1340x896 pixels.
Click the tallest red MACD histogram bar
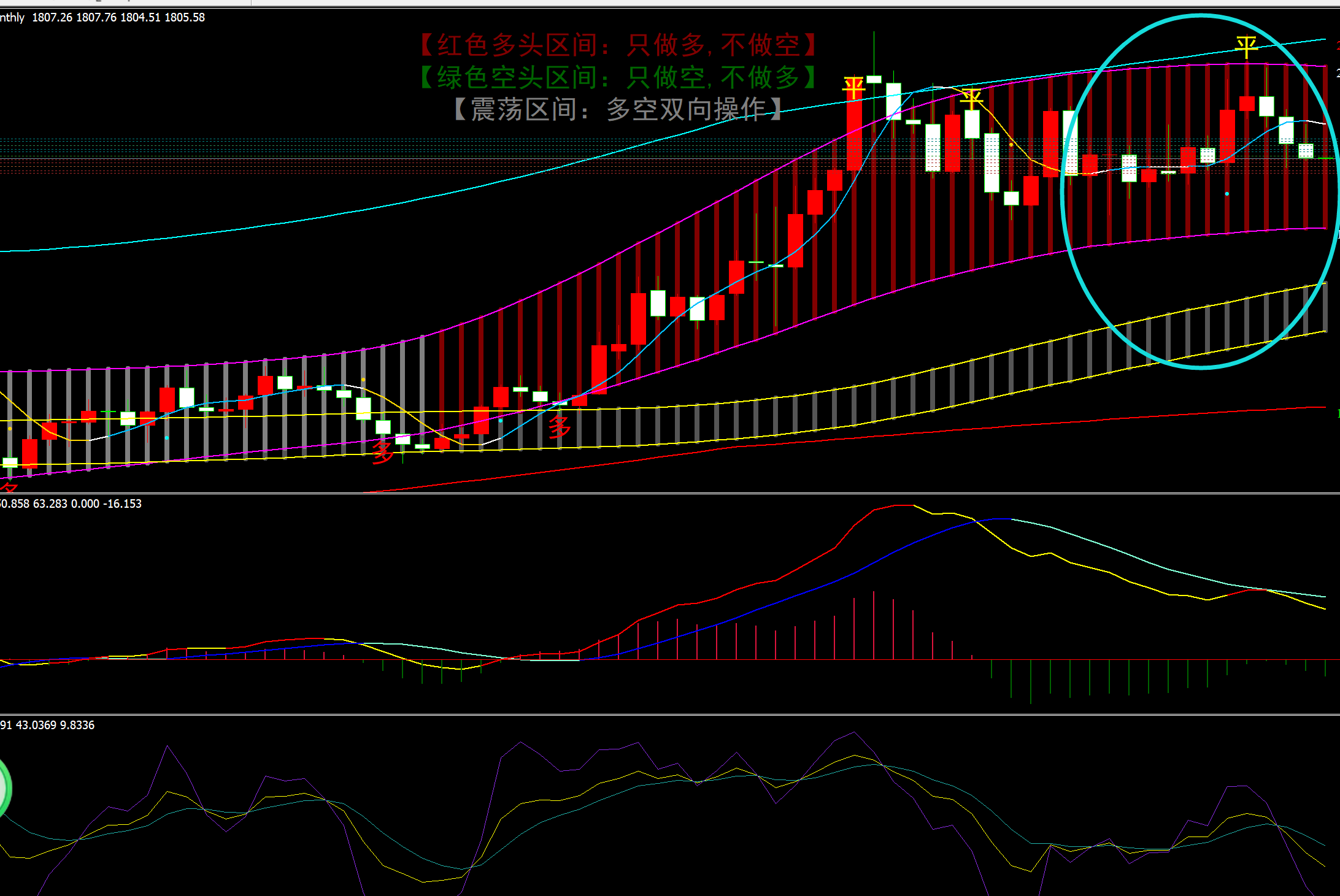point(873,626)
